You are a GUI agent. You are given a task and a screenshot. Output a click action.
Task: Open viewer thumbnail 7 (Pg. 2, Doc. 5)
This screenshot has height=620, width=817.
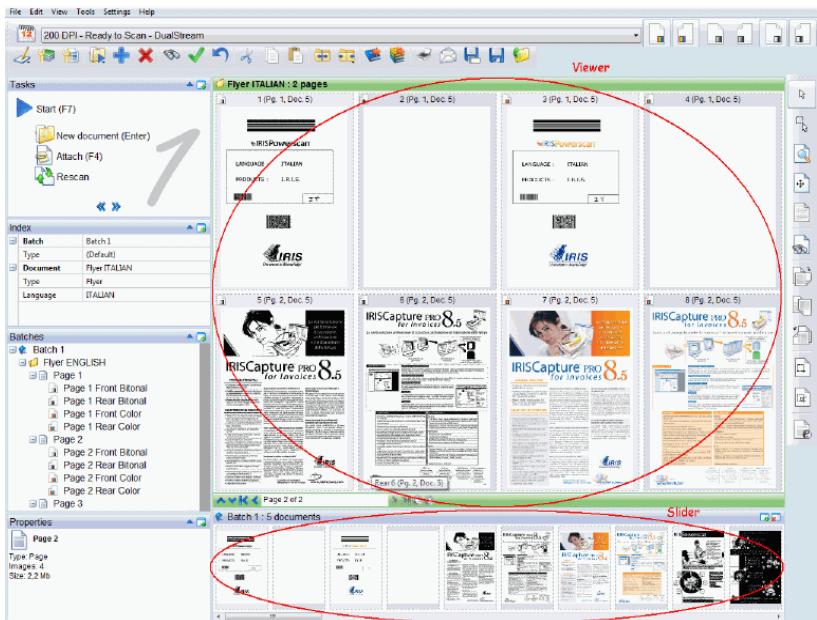(x=570, y=393)
